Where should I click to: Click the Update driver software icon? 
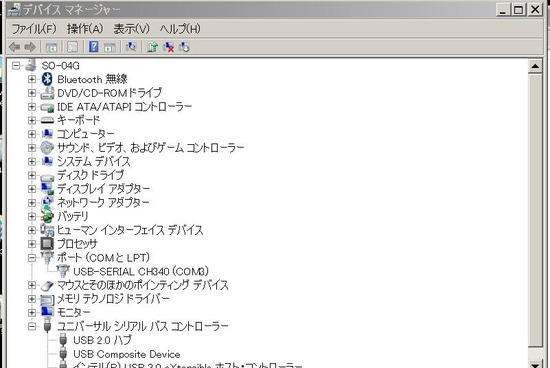pos(153,47)
